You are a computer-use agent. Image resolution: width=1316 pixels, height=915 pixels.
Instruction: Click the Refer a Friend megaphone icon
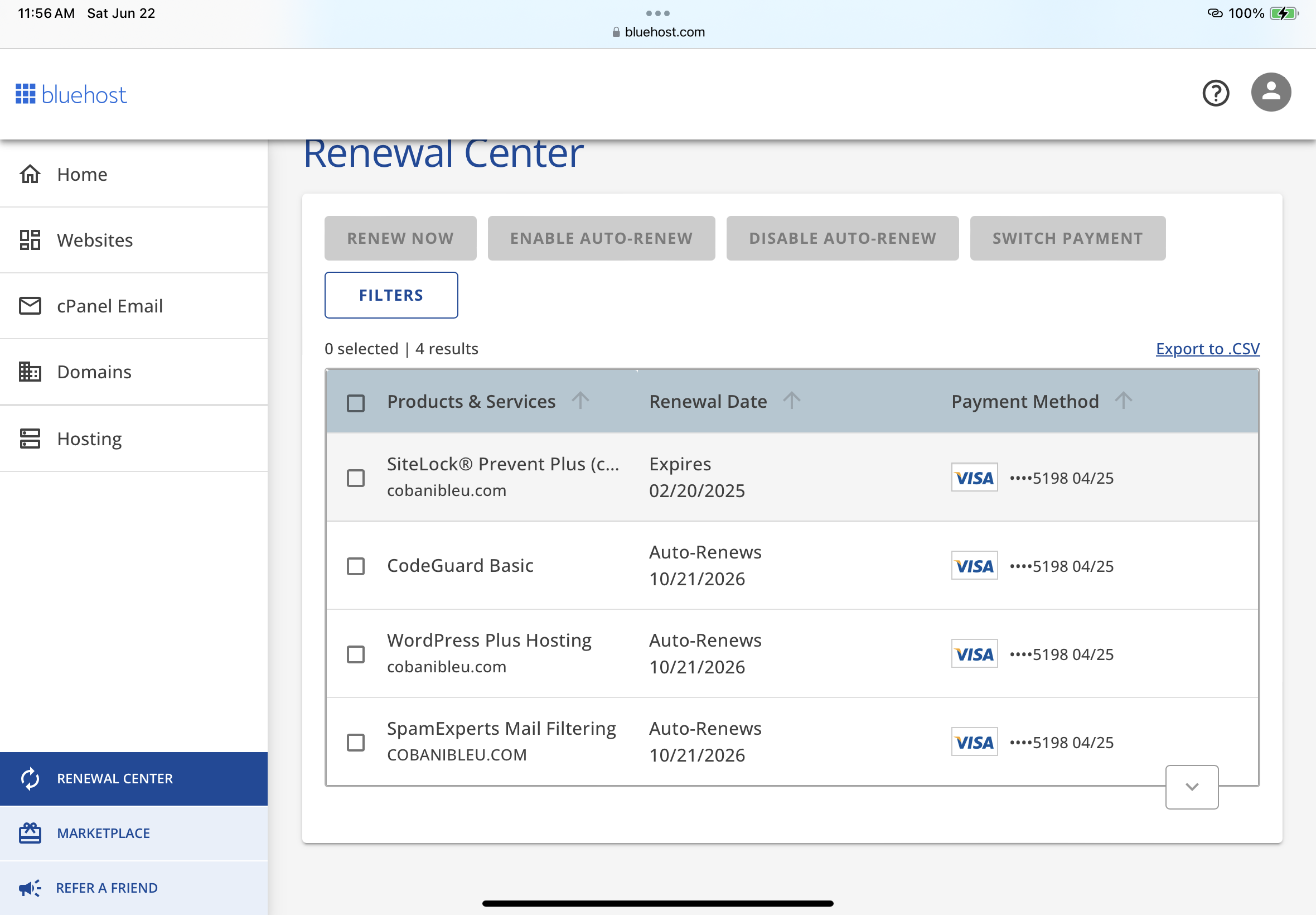(30, 888)
